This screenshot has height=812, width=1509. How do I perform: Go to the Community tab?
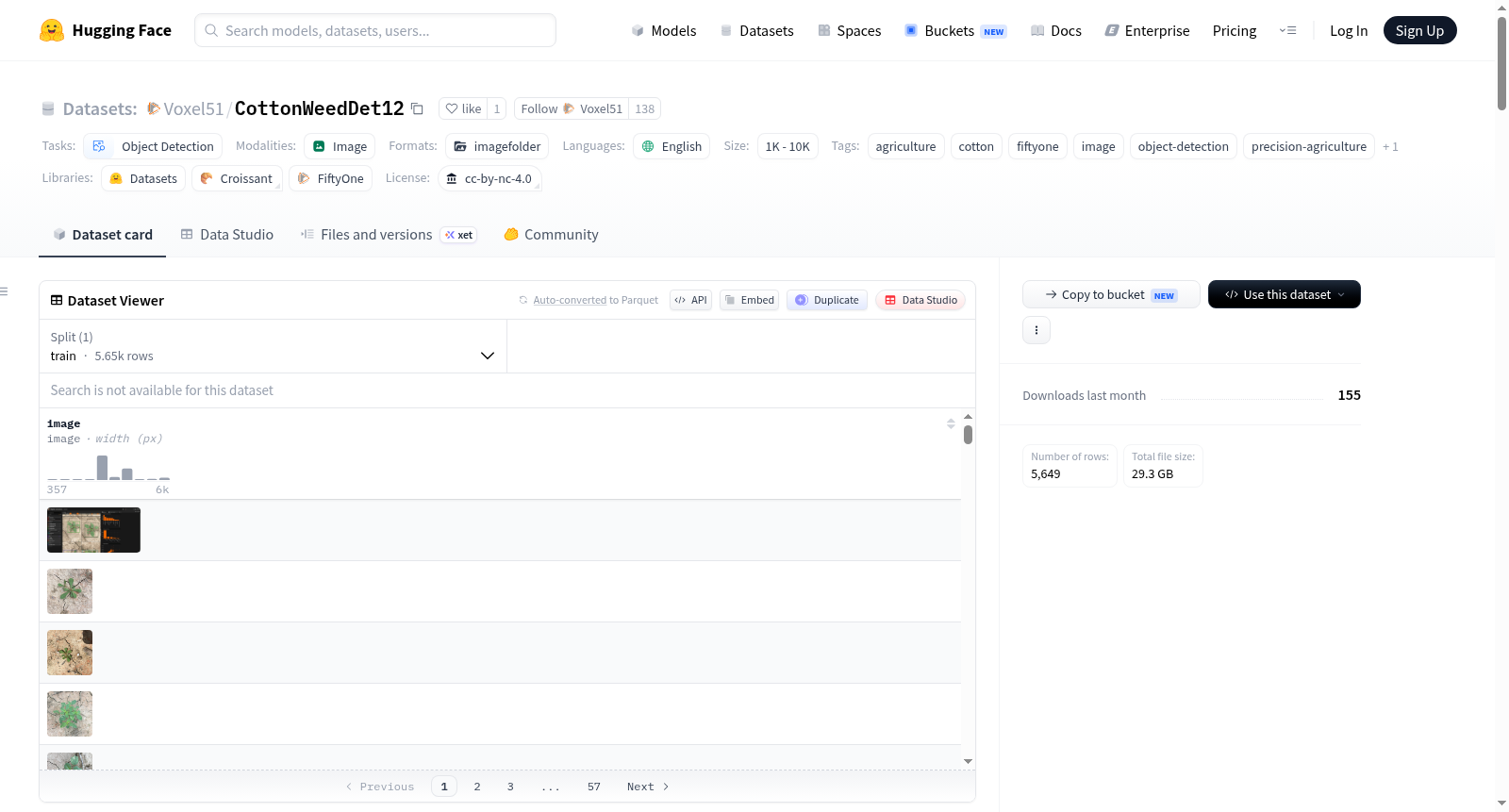(x=552, y=235)
